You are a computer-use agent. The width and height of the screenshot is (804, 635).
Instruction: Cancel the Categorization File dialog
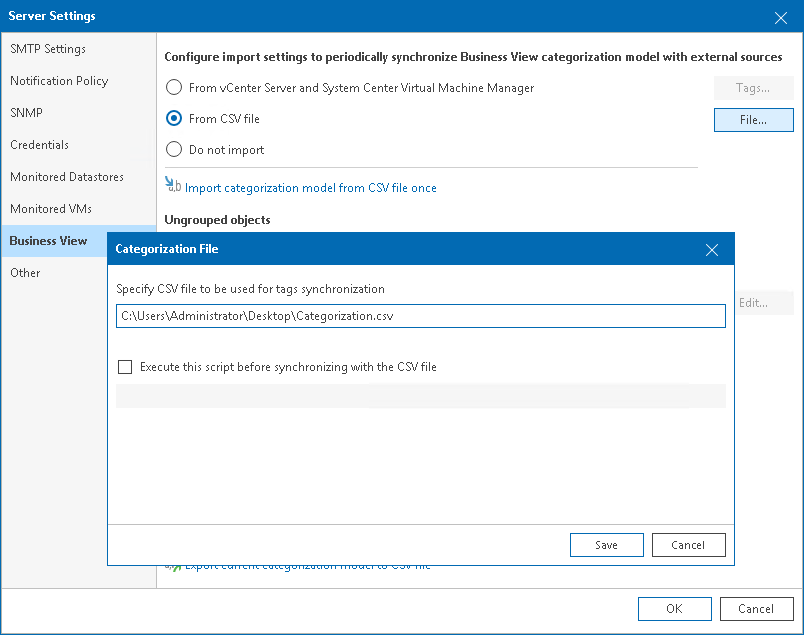click(x=689, y=545)
